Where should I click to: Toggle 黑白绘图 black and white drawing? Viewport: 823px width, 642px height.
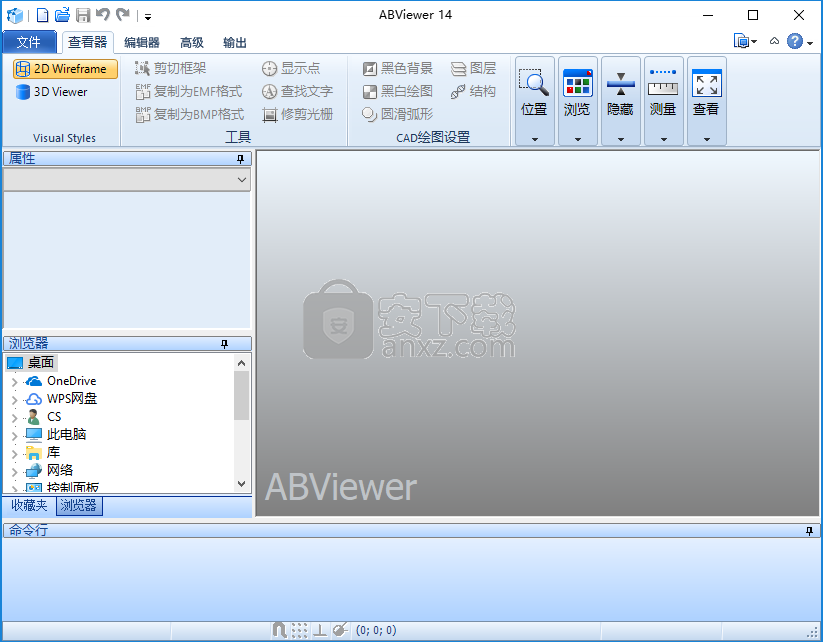397,91
